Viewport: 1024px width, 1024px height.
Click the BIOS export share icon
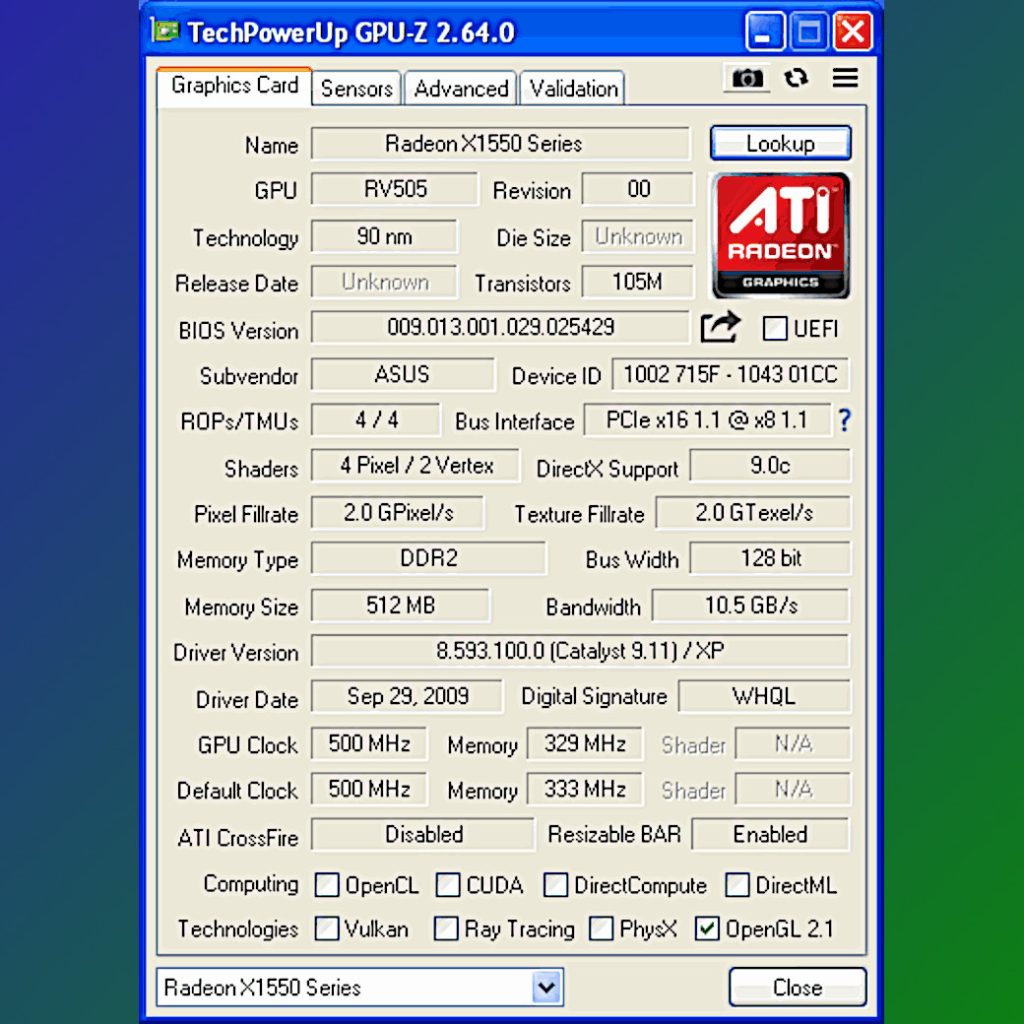(x=720, y=327)
